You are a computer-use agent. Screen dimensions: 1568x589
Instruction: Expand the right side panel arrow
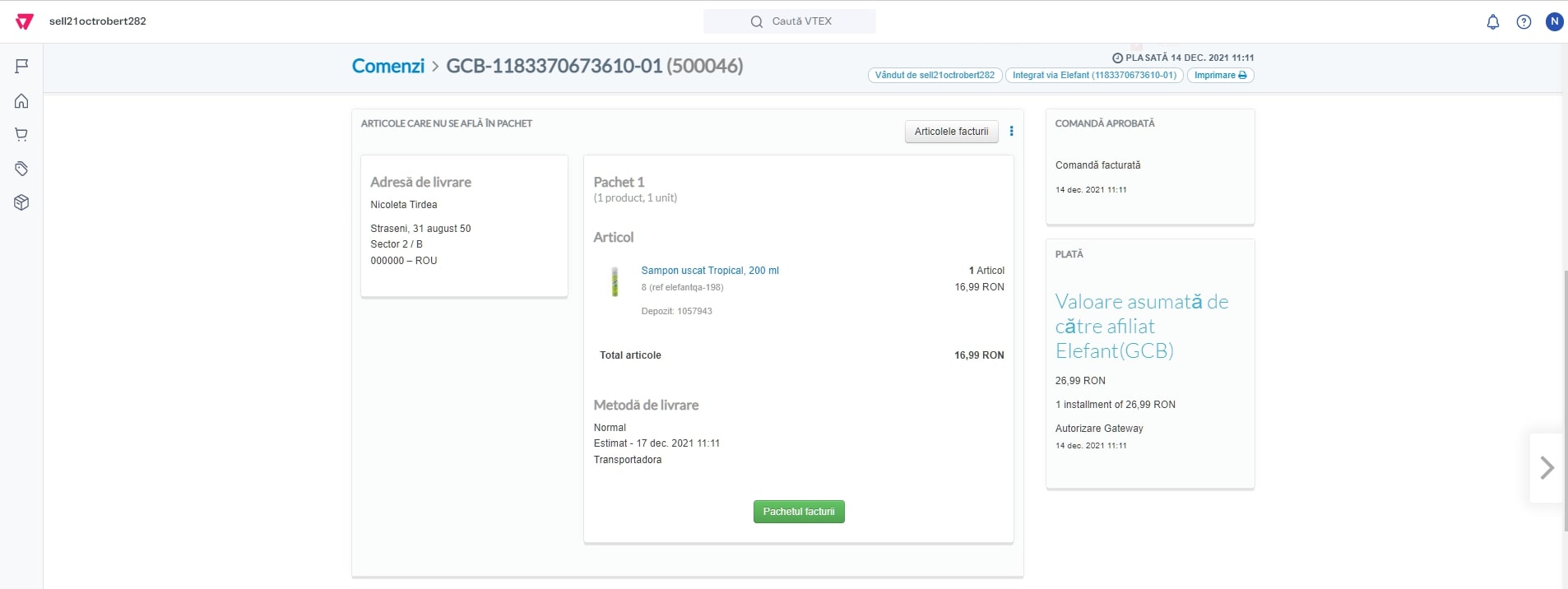[x=1547, y=467]
